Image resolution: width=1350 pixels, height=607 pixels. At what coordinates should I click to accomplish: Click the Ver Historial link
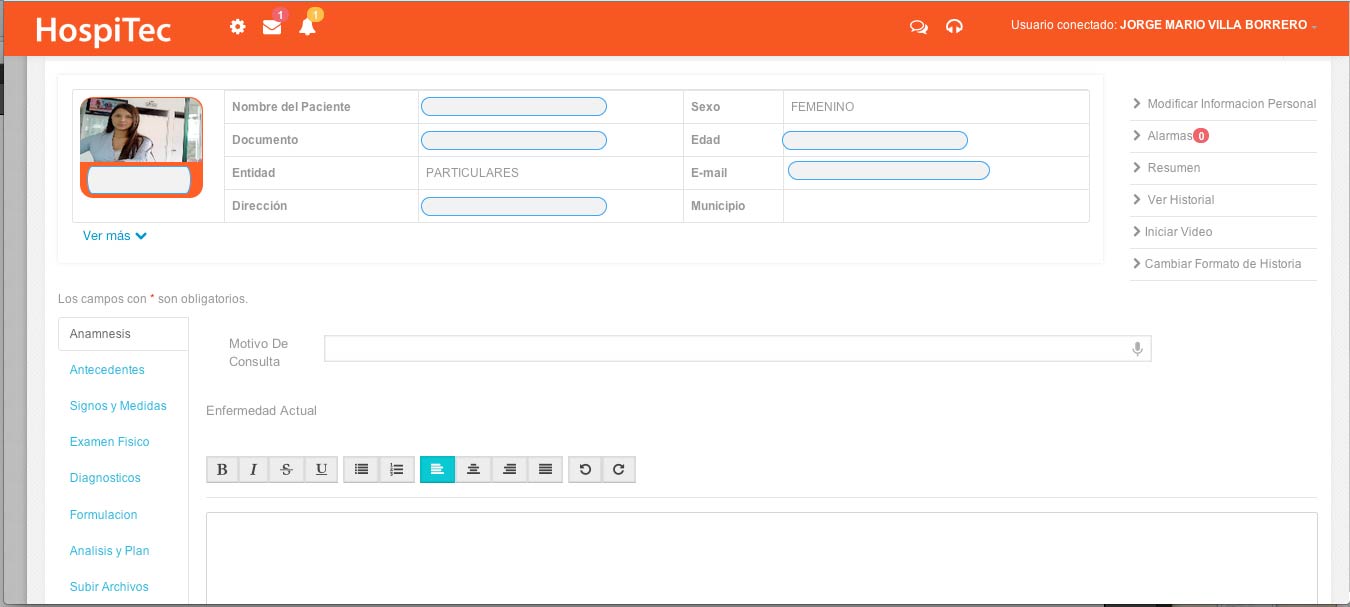point(1180,200)
